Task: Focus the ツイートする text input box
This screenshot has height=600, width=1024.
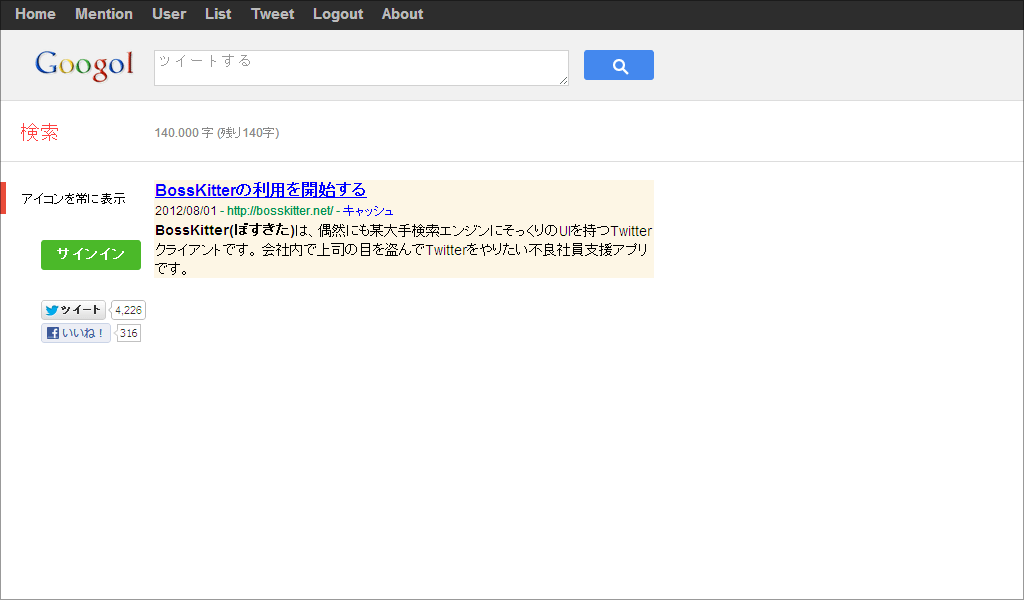Action: tap(361, 68)
